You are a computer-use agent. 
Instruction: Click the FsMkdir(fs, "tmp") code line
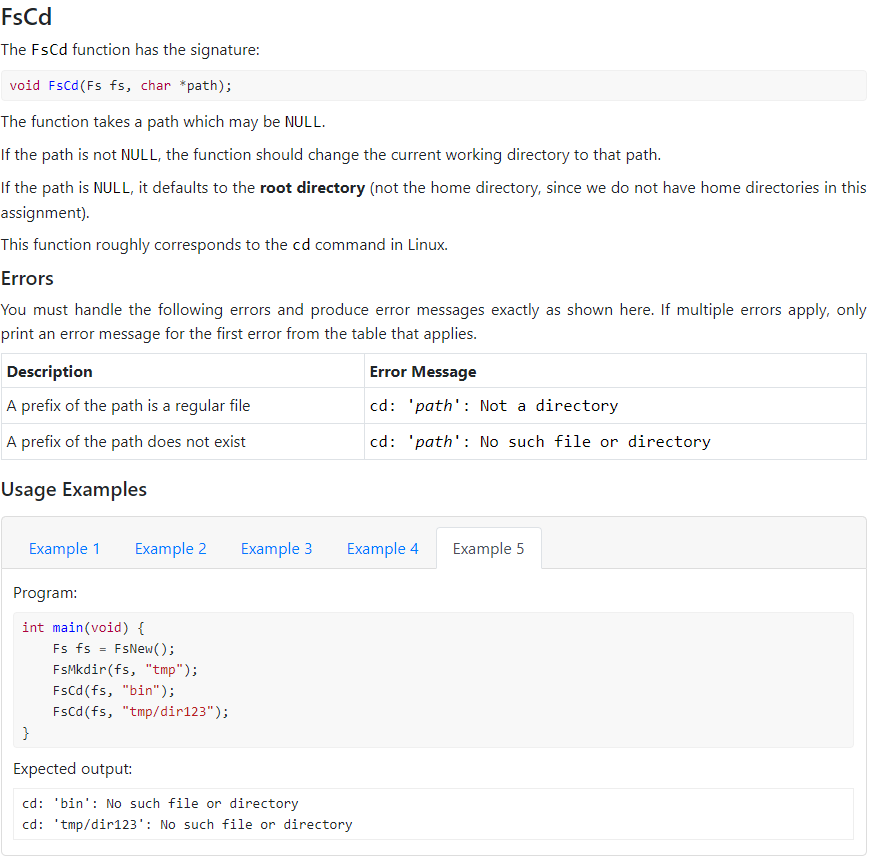coord(125,670)
